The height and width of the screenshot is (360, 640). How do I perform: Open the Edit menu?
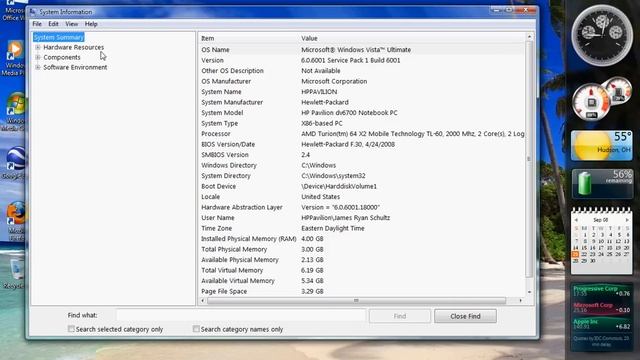(x=53, y=24)
